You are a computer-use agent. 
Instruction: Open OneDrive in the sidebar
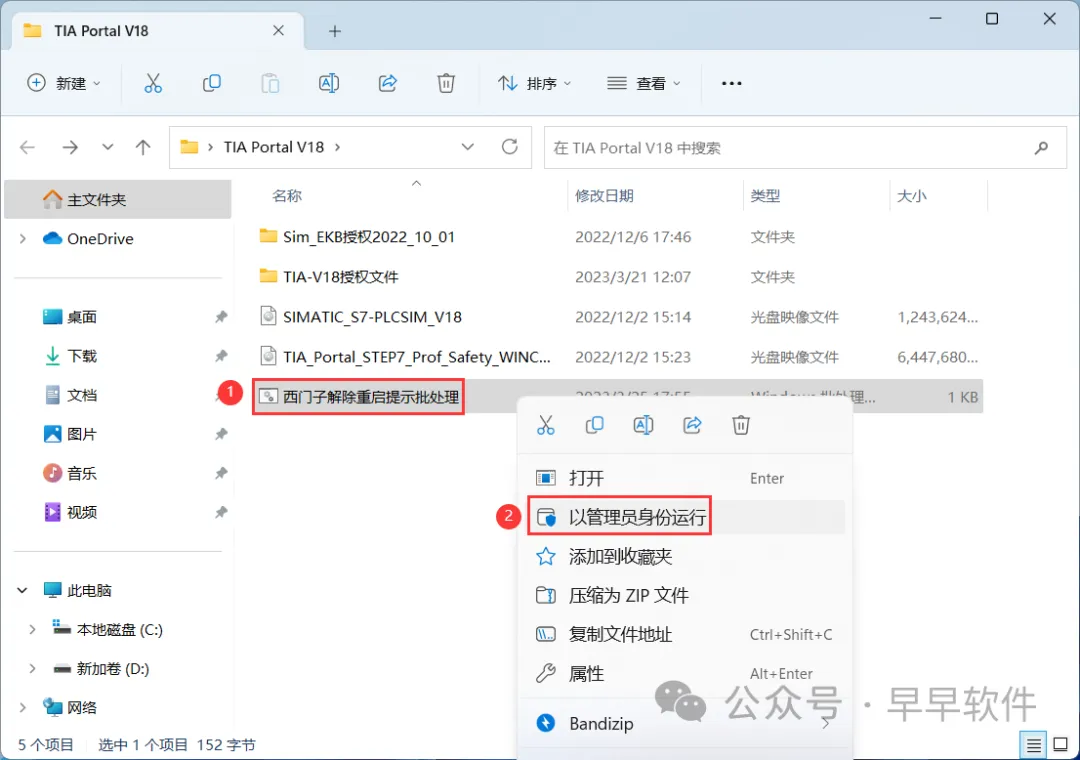click(101, 238)
